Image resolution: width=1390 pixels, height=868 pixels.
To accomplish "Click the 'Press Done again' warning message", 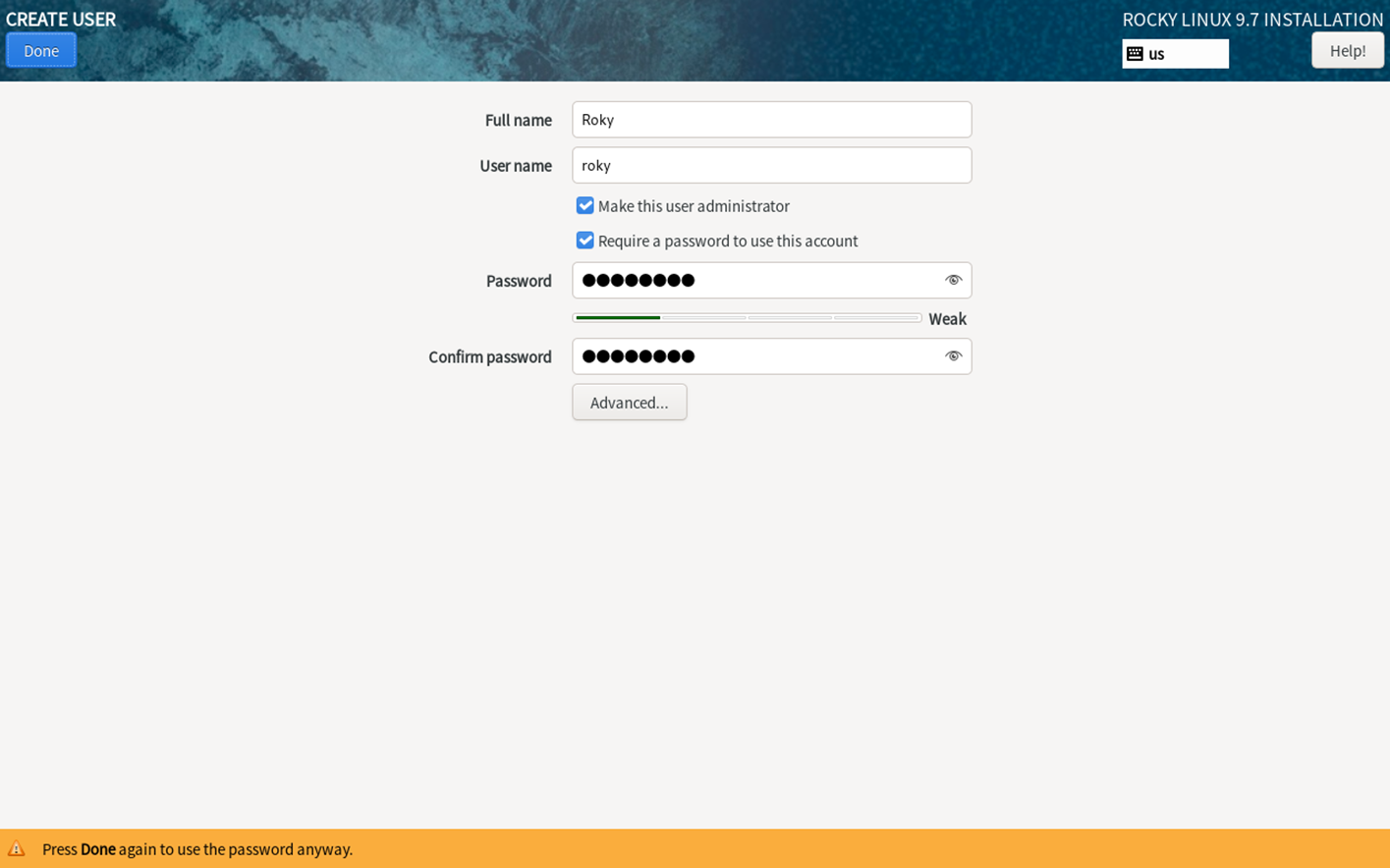I will pyautogui.click(x=197, y=849).
